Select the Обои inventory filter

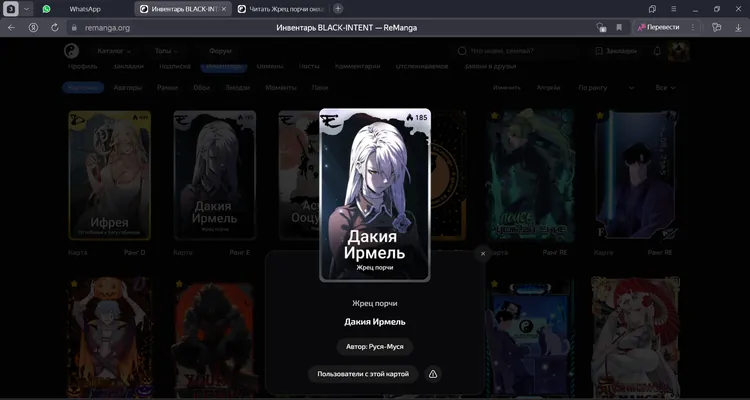201,88
